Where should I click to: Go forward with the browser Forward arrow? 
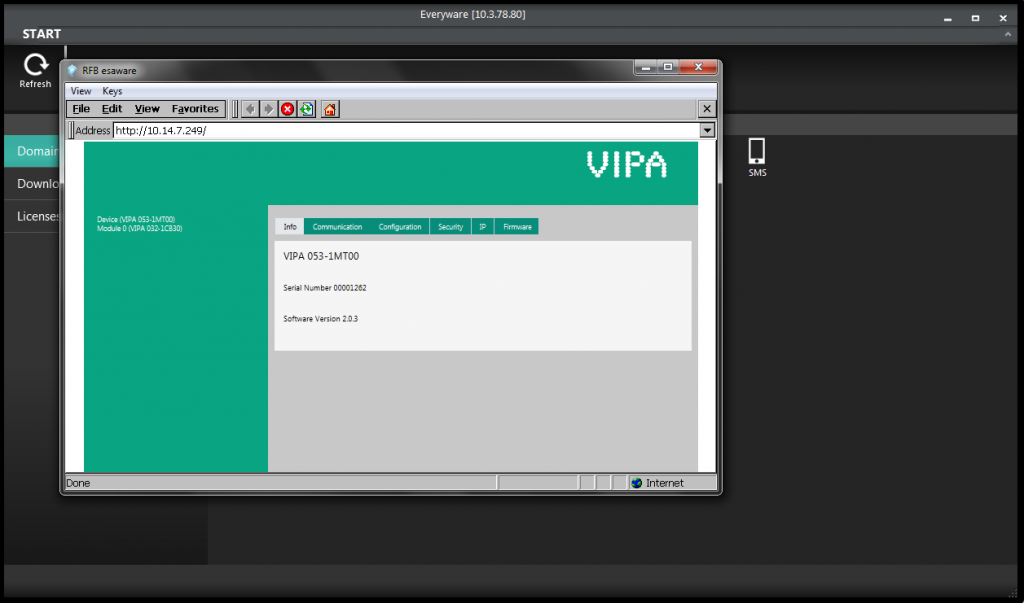tap(268, 109)
